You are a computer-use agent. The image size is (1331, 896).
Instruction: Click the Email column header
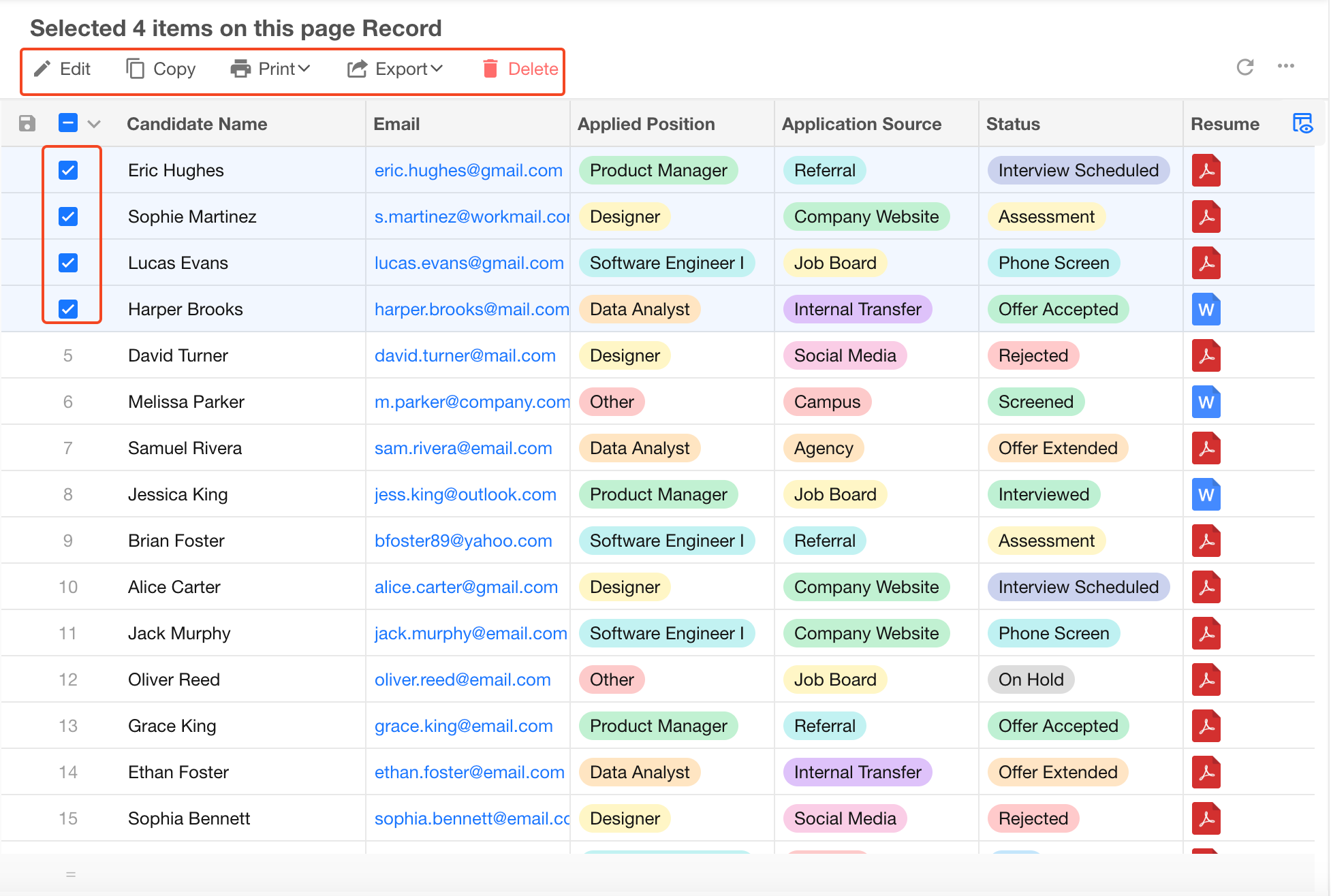coord(396,124)
